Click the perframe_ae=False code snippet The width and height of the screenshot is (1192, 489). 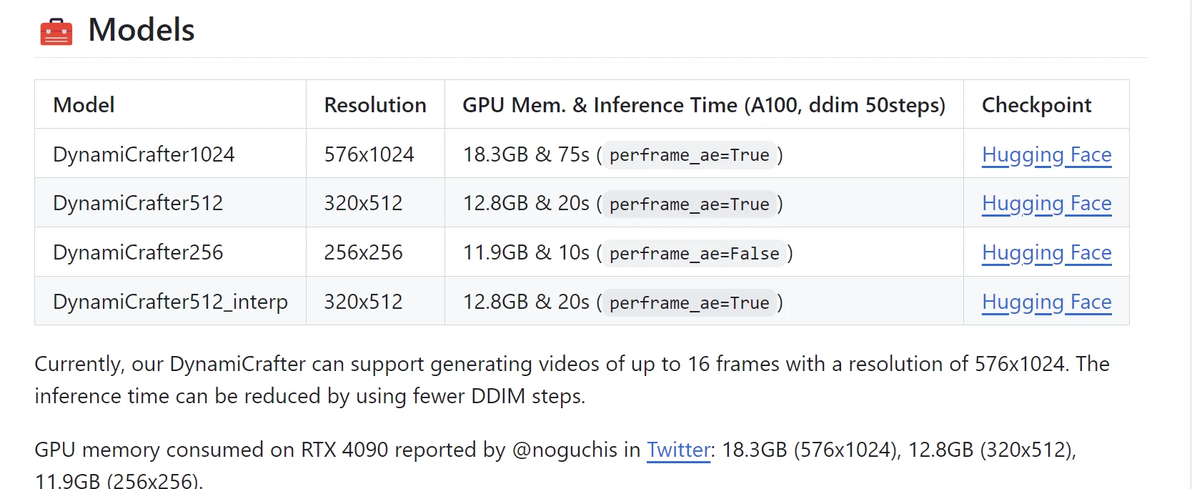(x=694, y=254)
